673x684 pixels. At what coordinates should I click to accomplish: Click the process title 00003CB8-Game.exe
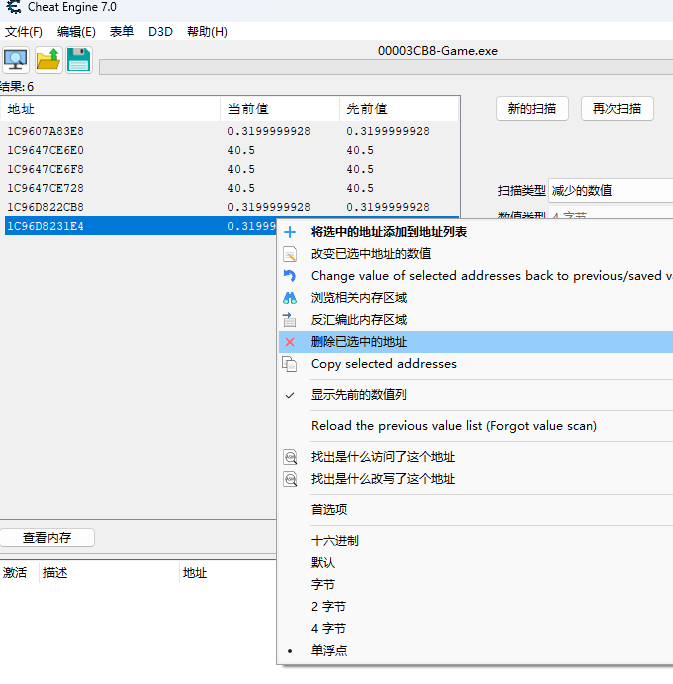tap(437, 51)
